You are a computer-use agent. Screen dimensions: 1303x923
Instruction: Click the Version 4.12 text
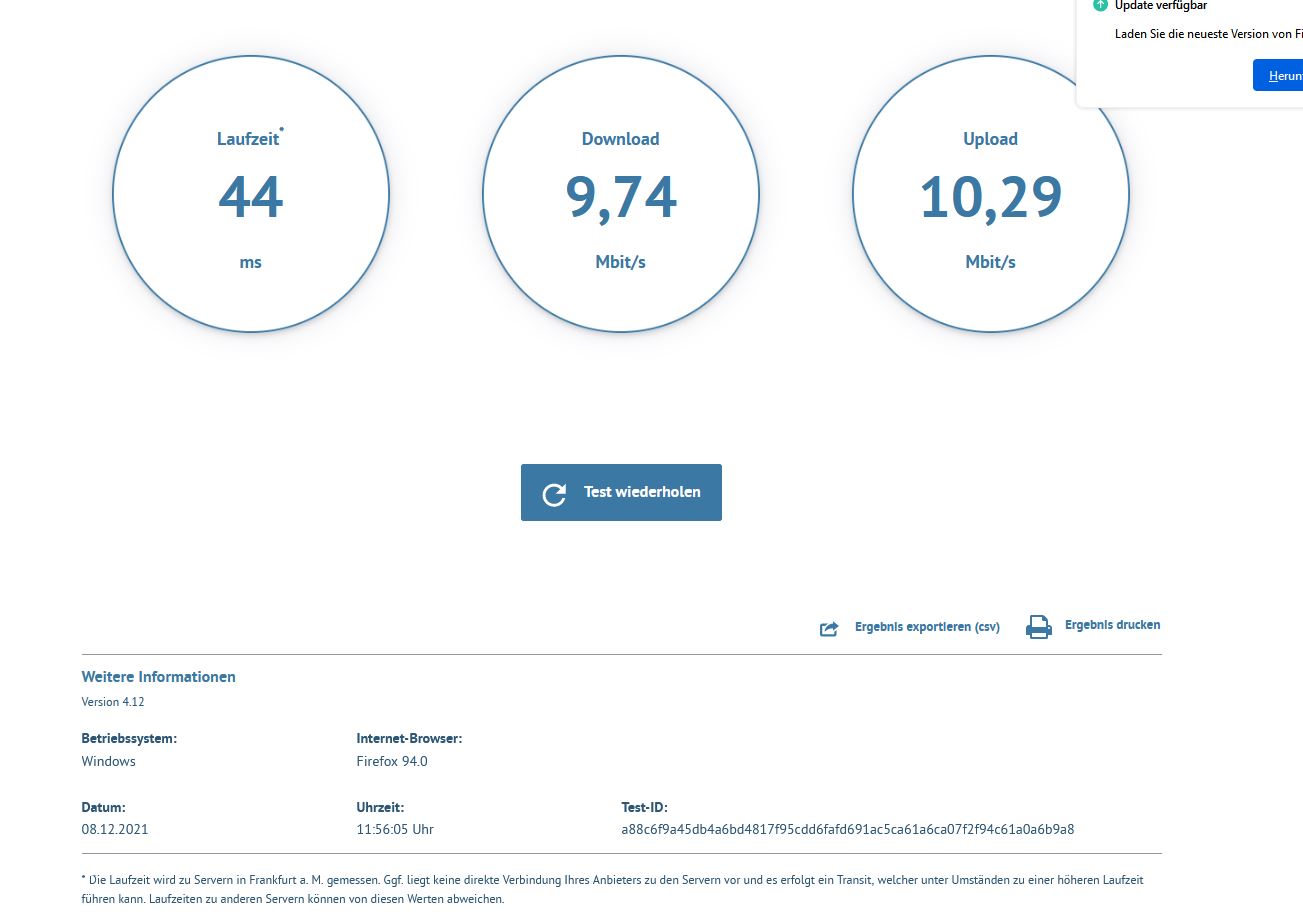(113, 702)
